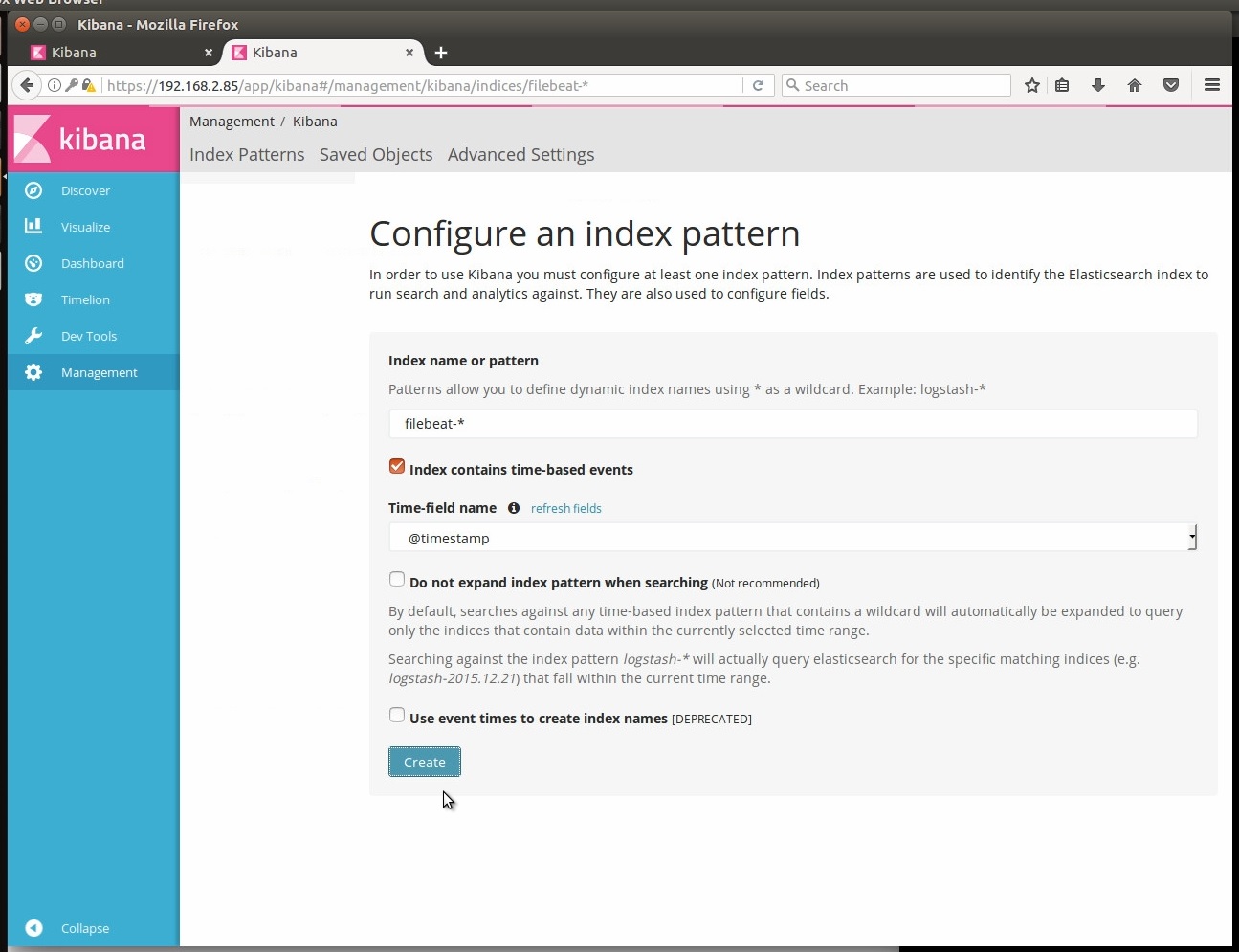Open the Management gear icon
The width and height of the screenshot is (1239, 952).
click(x=33, y=372)
